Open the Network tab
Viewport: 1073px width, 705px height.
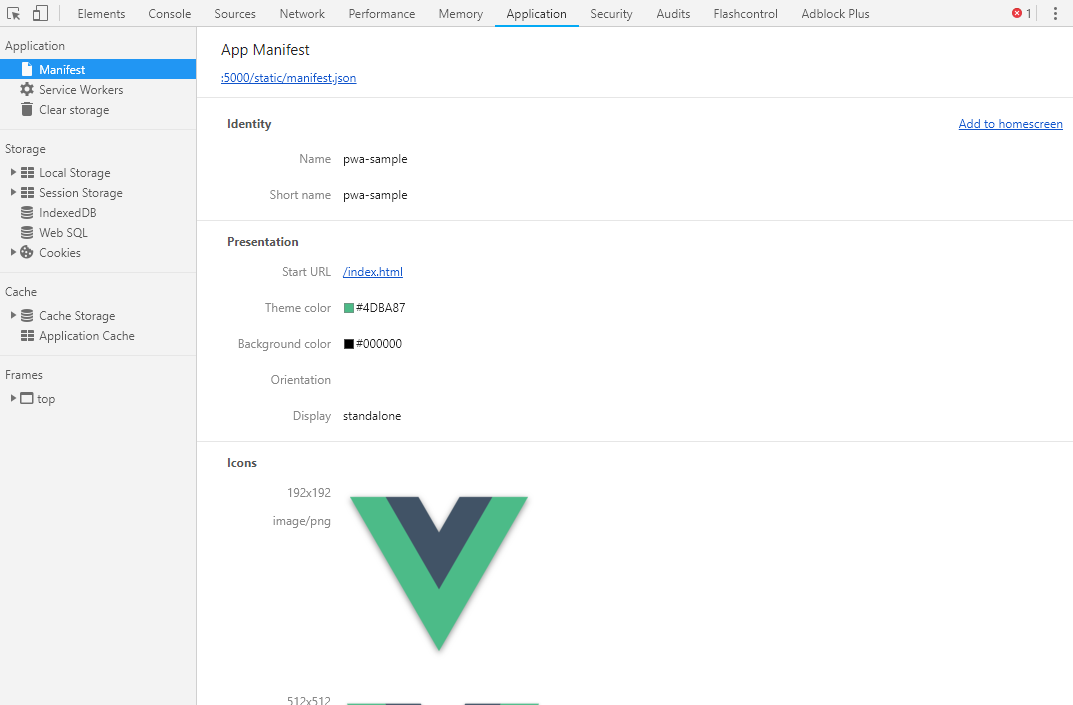coord(302,14)
